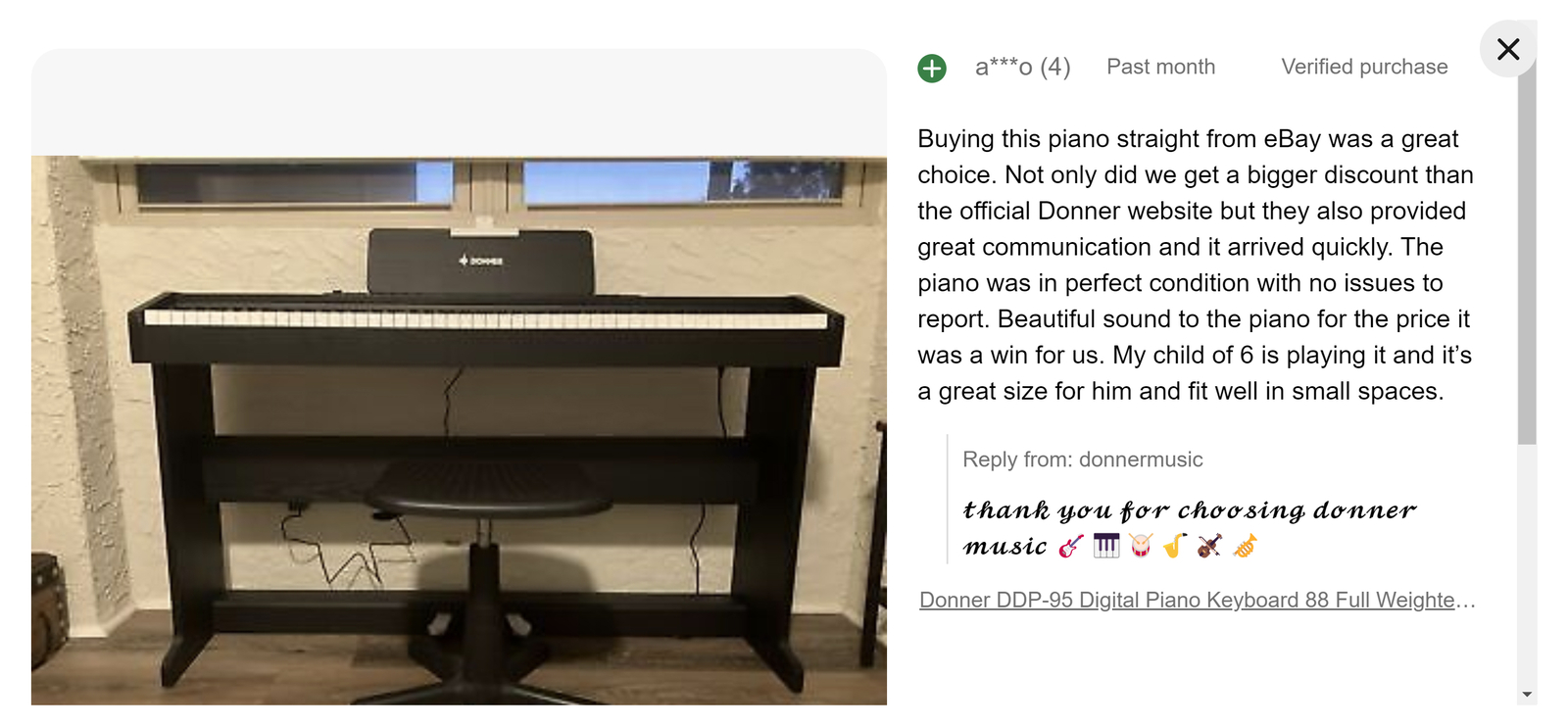The image size is (1568, 725).
Task: Click the drum emoji in the seller reply
Action: [x=1142, y=546]
